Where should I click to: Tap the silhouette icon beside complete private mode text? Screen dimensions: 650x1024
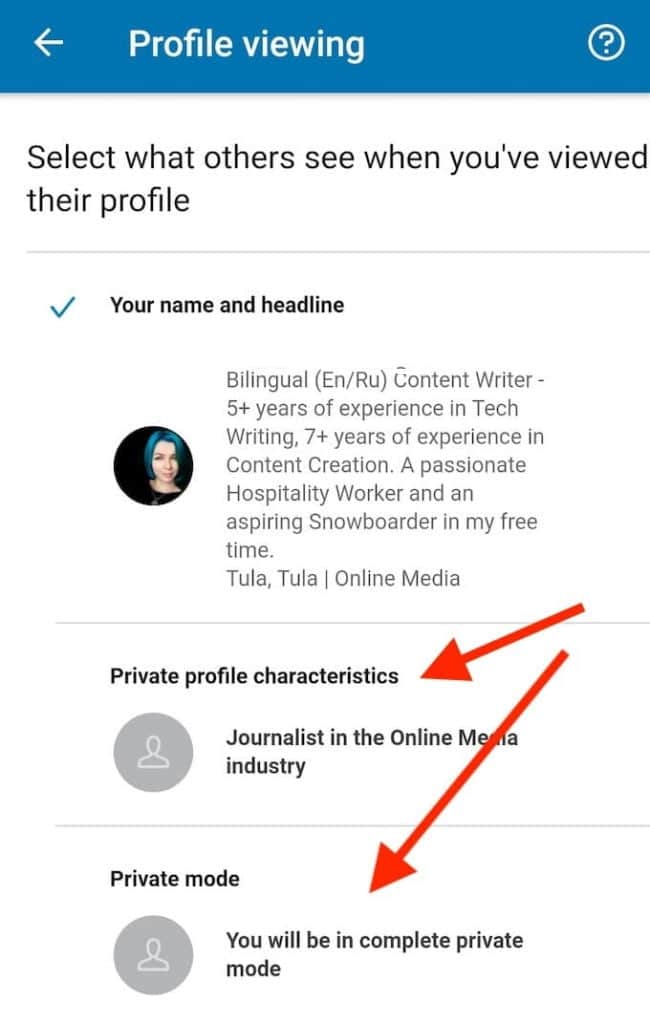coord(152,954)
